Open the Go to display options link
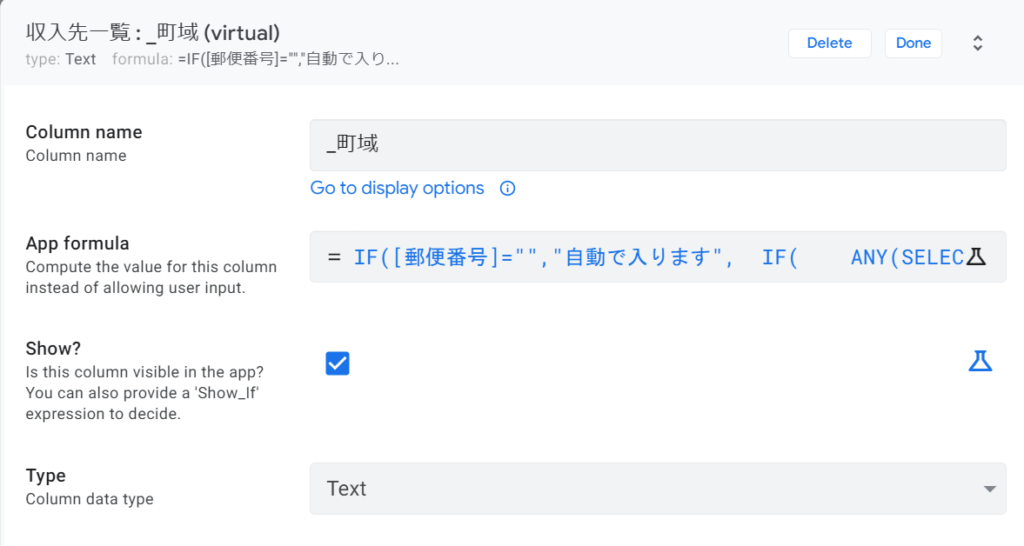The height and width of the screenshot is (546, 1024). [x=397, y=188]
